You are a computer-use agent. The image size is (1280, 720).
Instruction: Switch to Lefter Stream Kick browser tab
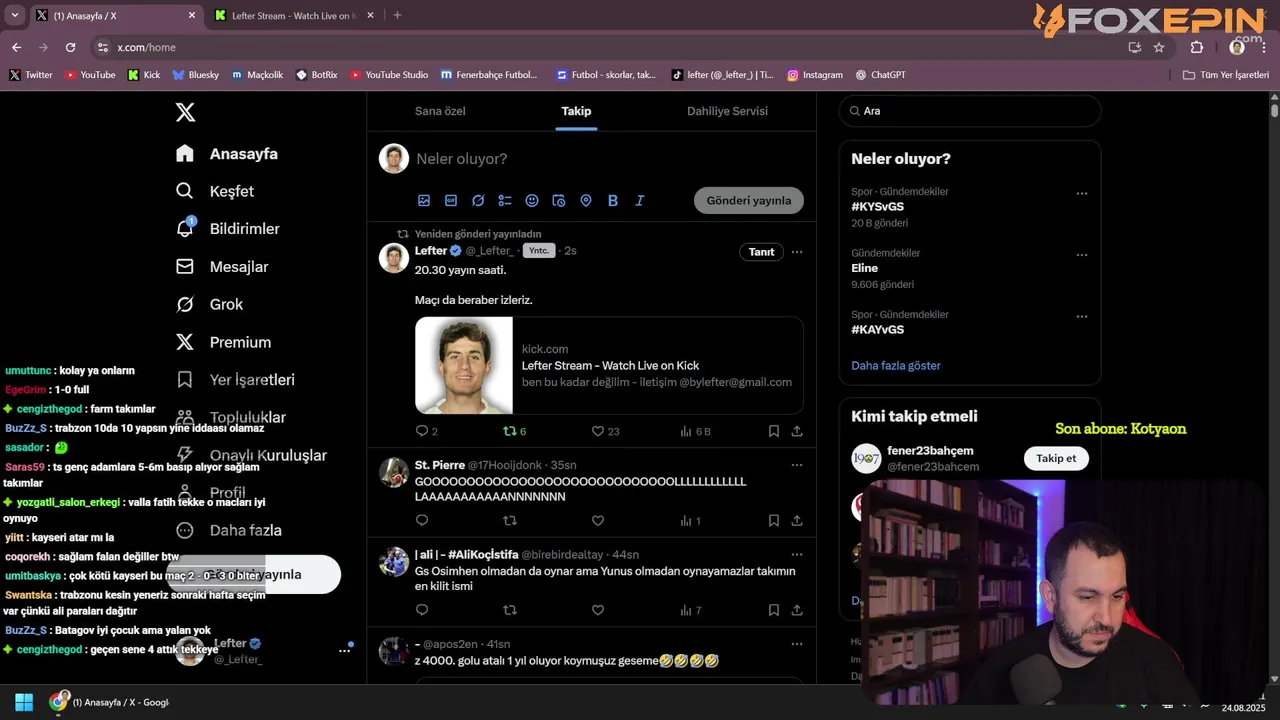coord(294,16)
